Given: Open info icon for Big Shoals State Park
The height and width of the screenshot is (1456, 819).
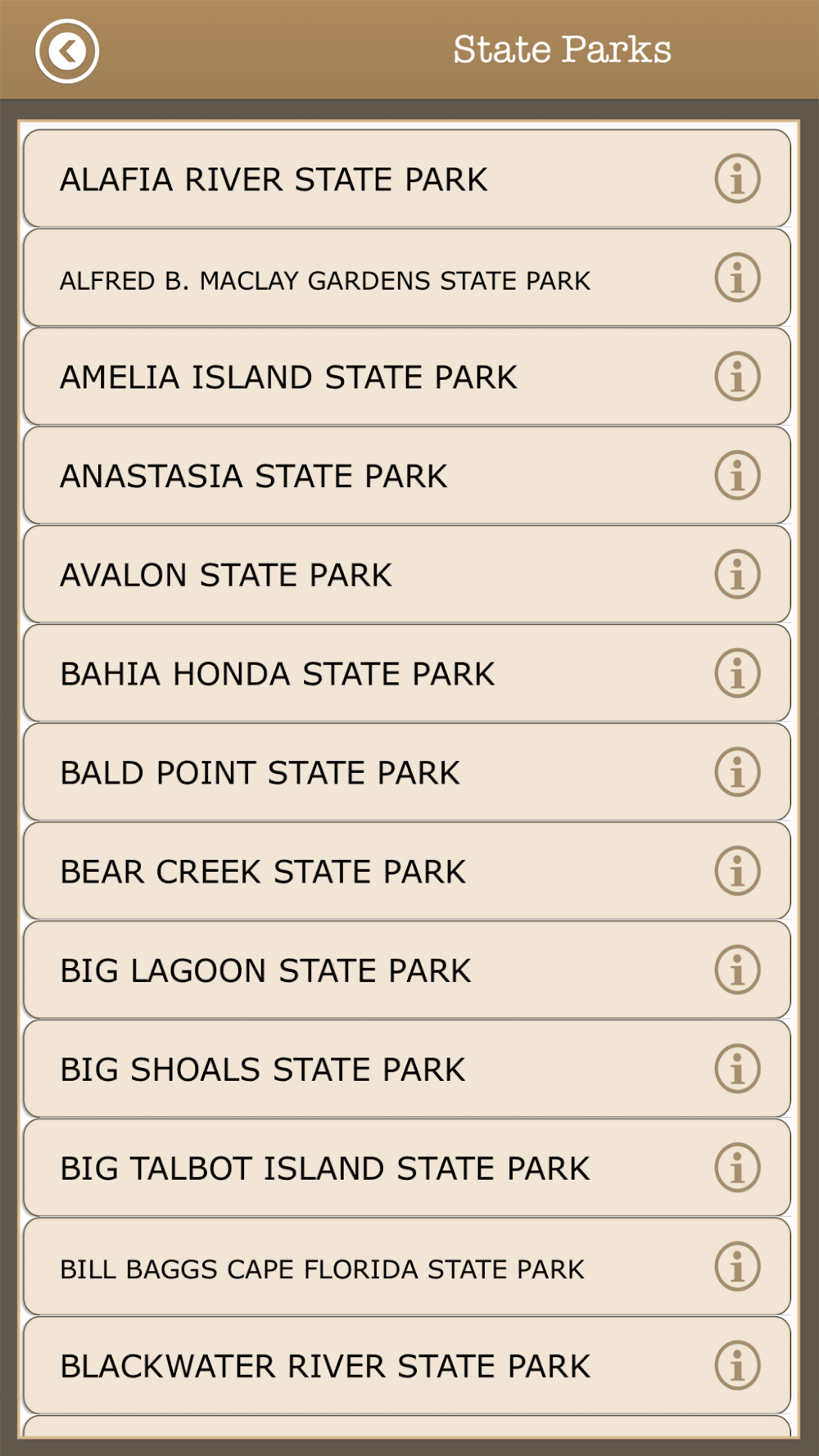Looking at the screenshot, I should click(x=737, y=1069).
